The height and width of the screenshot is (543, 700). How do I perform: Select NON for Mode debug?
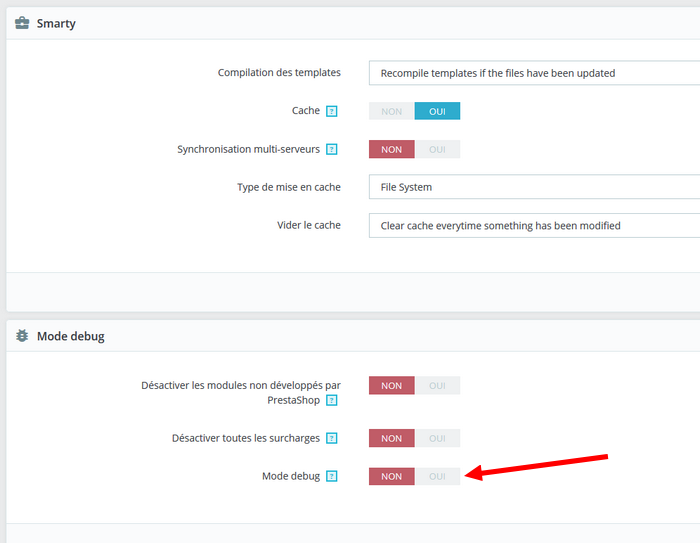coord(392,476)
